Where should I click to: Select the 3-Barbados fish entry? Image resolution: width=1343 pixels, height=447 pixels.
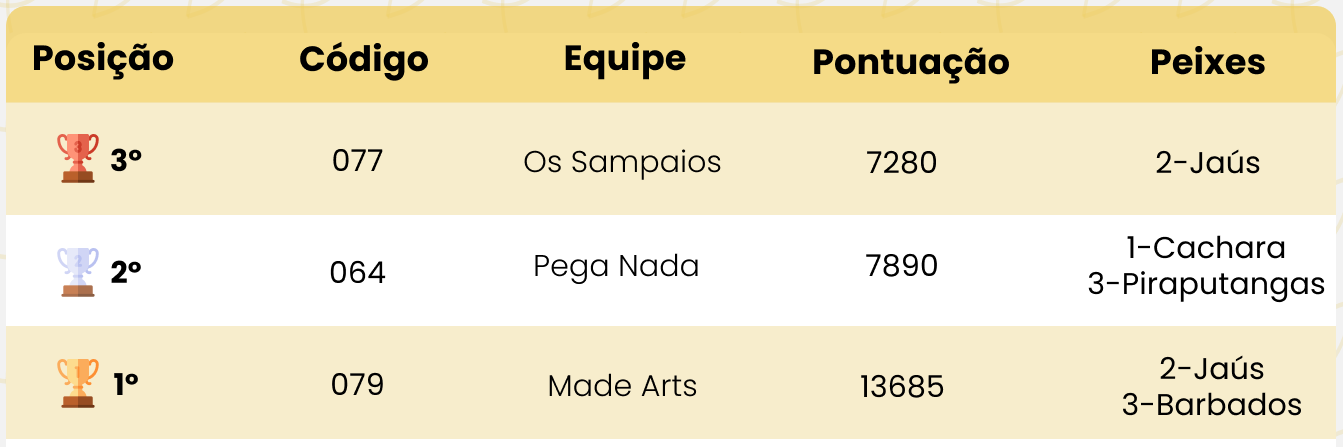1211,404
